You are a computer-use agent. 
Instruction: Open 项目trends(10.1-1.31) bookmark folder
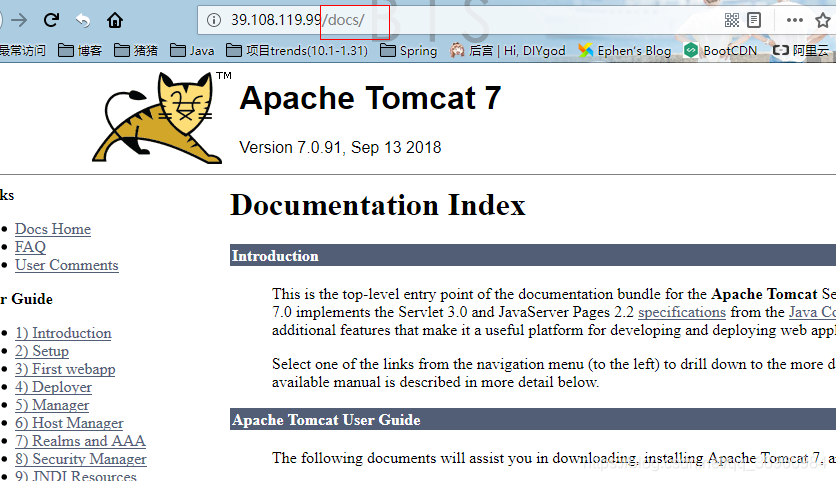[297, 51]
